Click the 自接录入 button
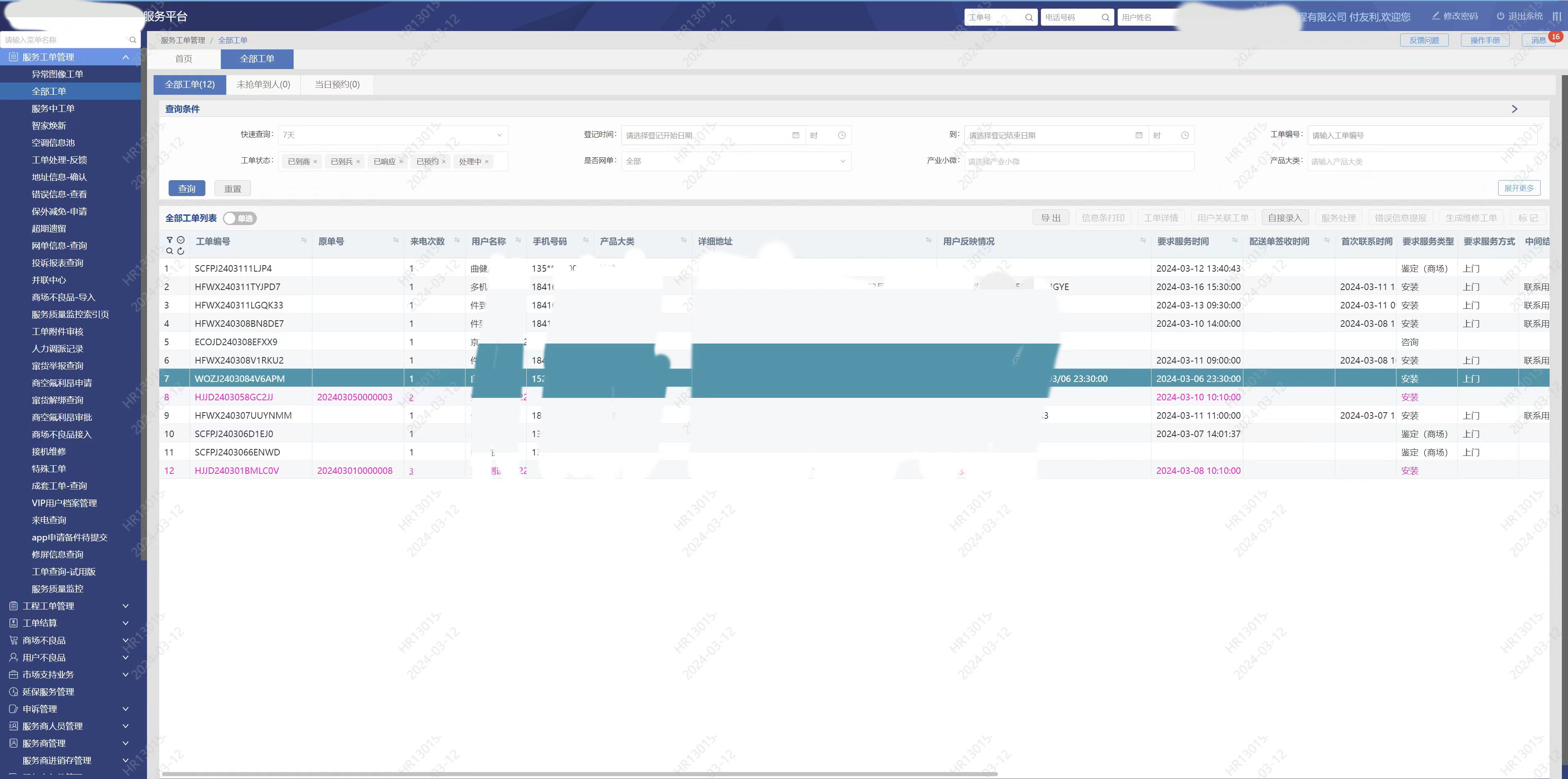Image resolution: width=1568 pixels, height=779 pixels. pos(1285,218)
